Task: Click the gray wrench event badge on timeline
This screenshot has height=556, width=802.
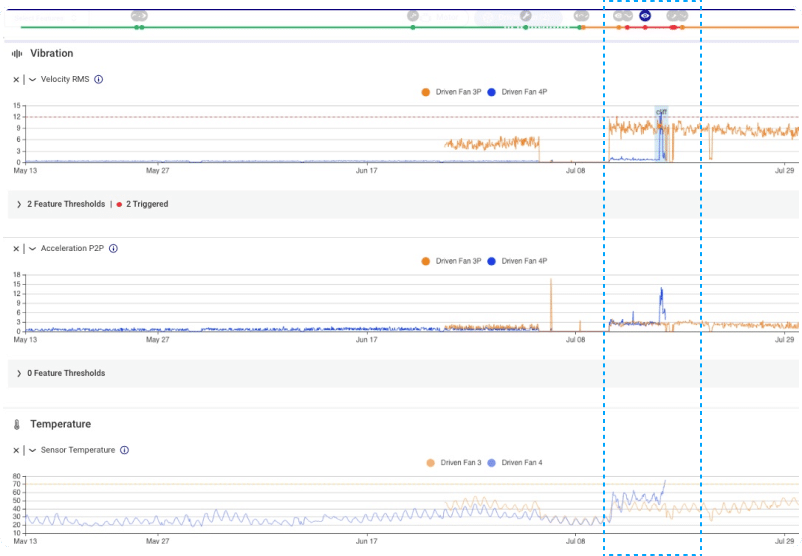Action: click(525, 16)
